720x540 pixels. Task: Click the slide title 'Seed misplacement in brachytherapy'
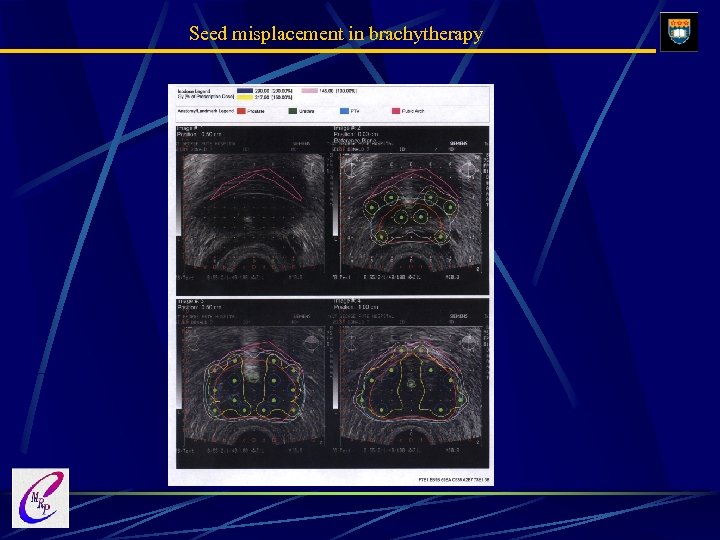(x=336, y=34)
